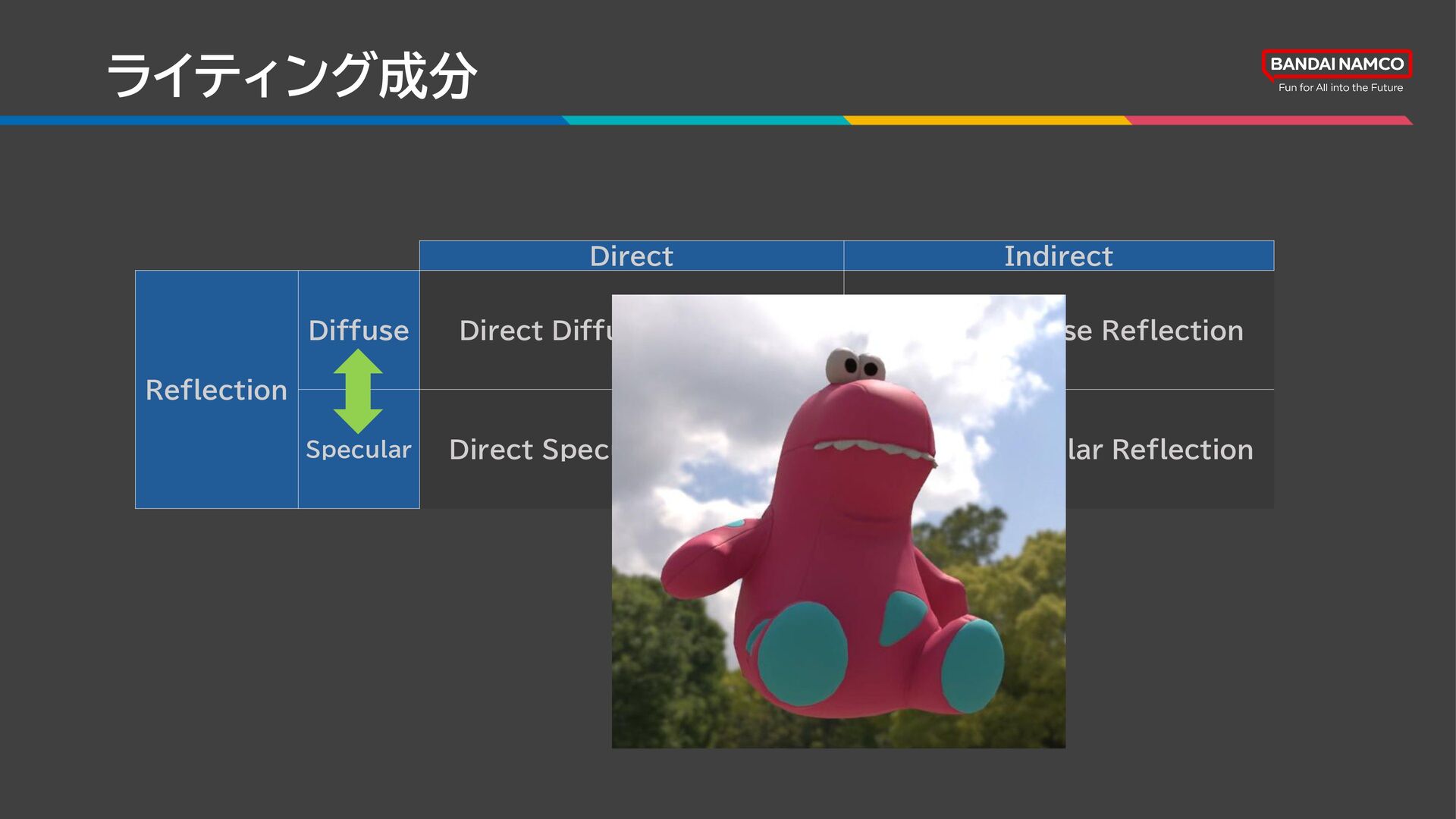Click the yellow segment of the divider bar
This screenshot has width=1456, height=819.
986,121
